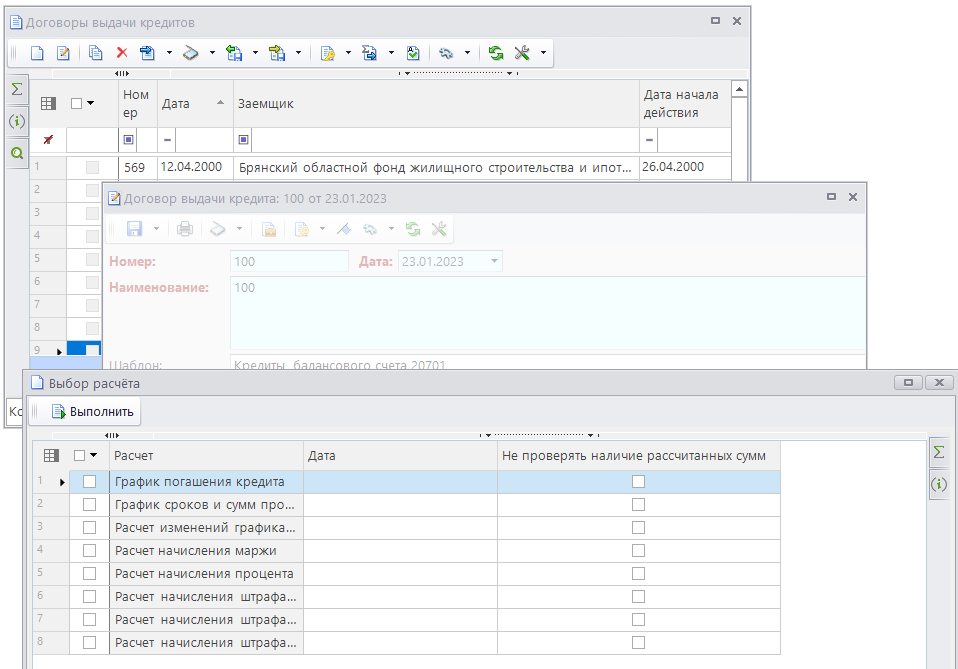Click the green refresh icon in main toolbar
Screen dimensions: 958x669
[496, 53]
